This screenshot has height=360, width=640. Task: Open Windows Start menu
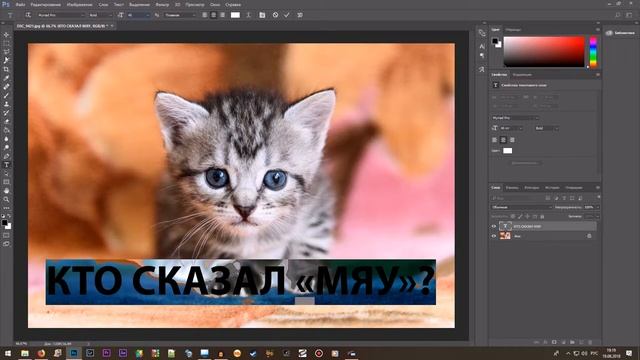click(7, 353)
